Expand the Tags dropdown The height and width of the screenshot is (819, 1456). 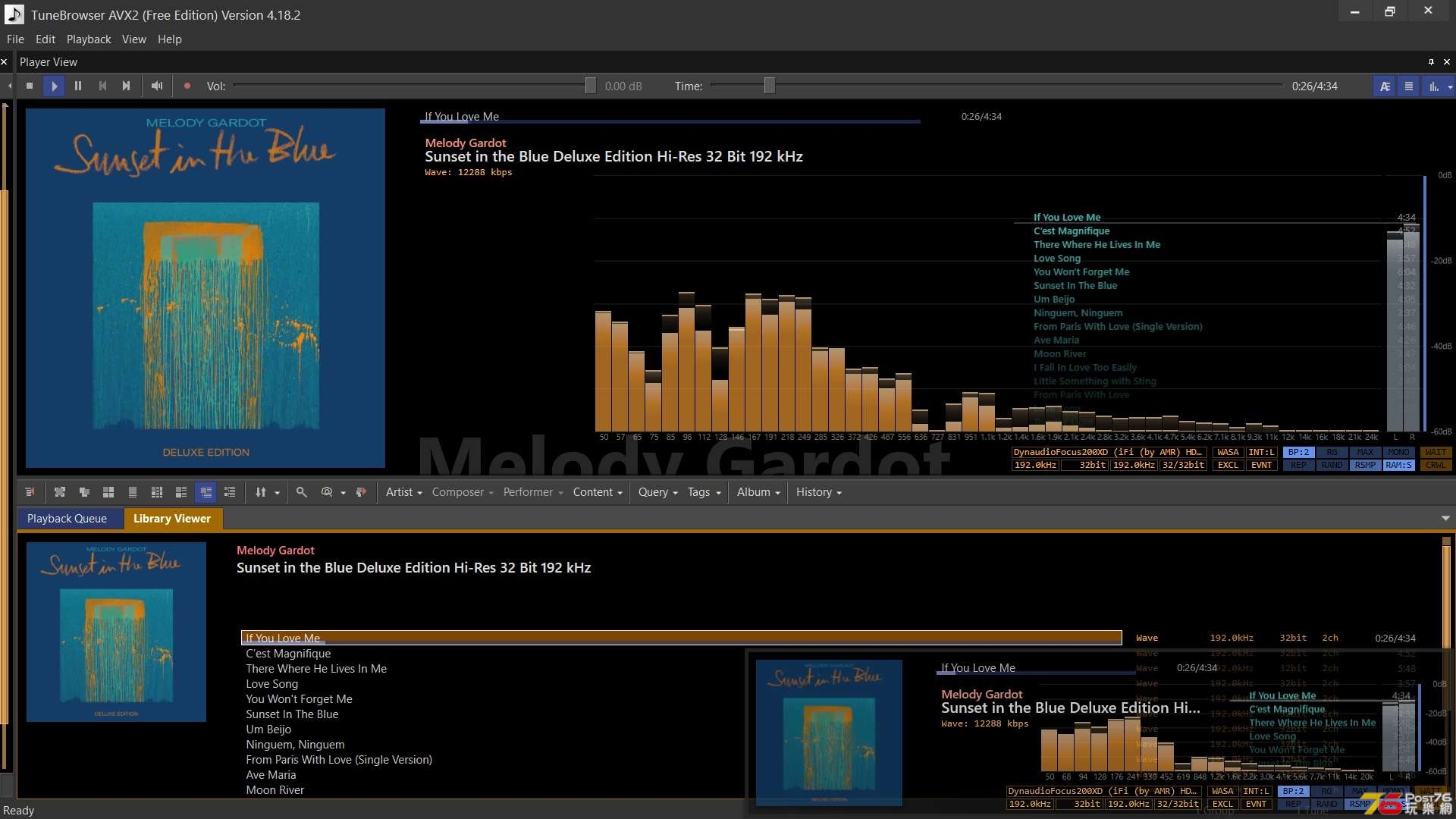pos(704,492)
